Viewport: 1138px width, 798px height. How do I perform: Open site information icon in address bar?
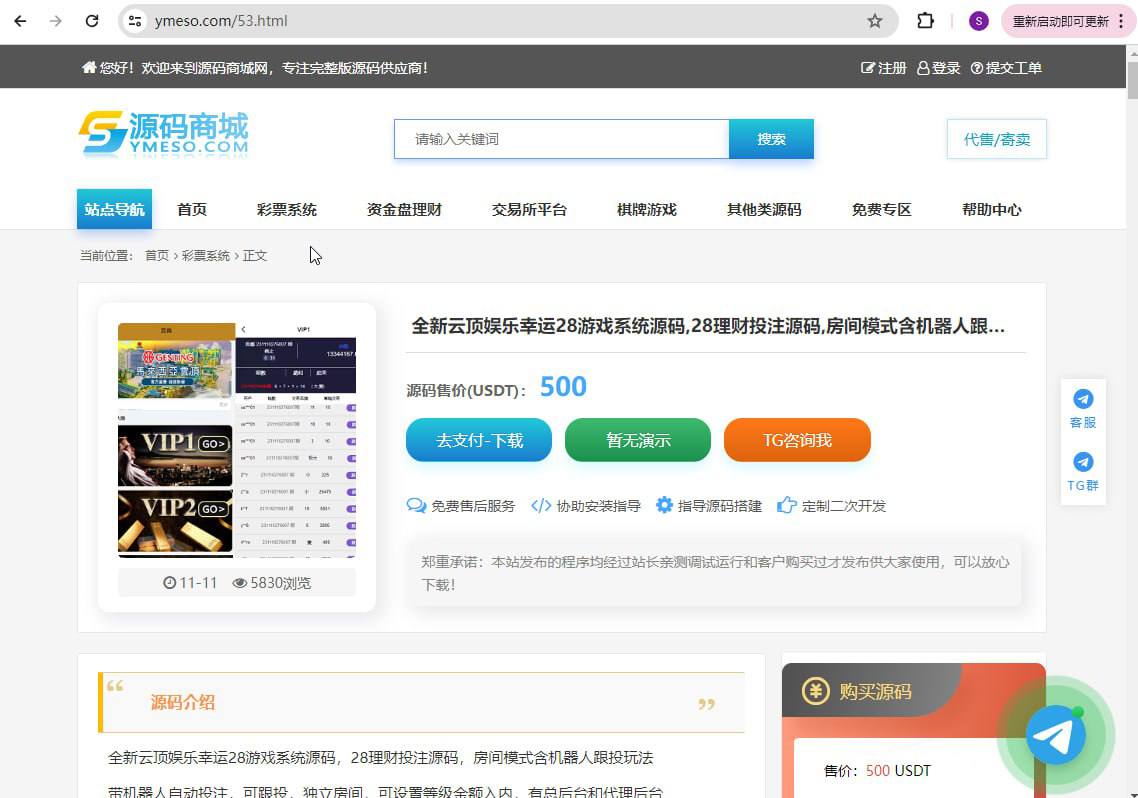click(135, 21)
